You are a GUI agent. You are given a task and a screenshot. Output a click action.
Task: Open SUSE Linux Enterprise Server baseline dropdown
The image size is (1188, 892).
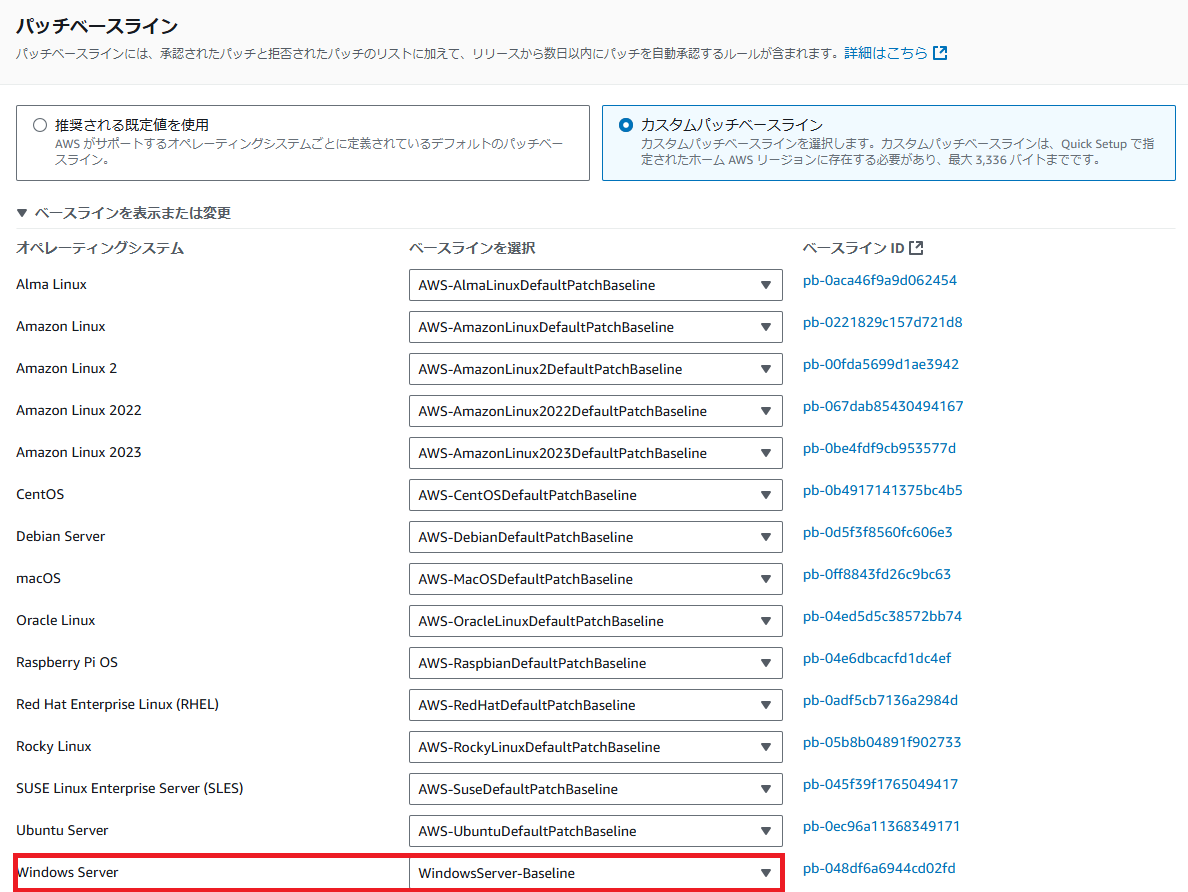(x=596, y=789)
